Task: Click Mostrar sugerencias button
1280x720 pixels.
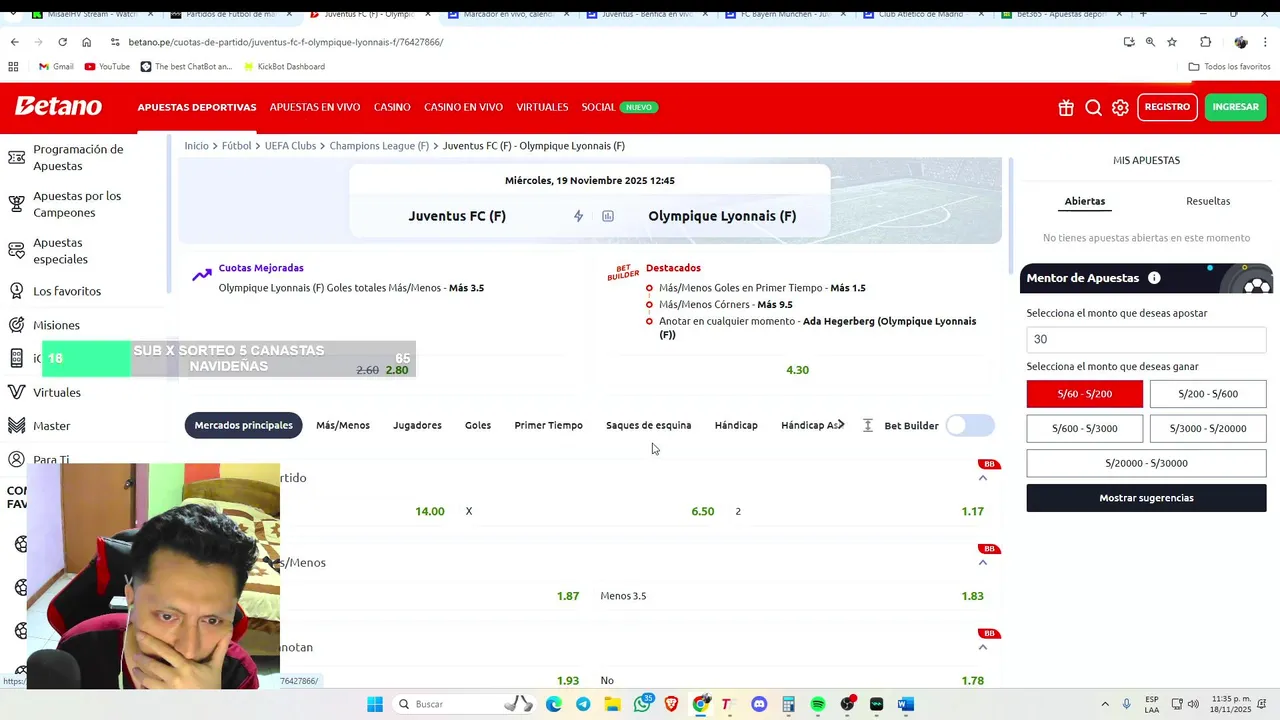Action: pyautogui.click(x=1146, y=498)
